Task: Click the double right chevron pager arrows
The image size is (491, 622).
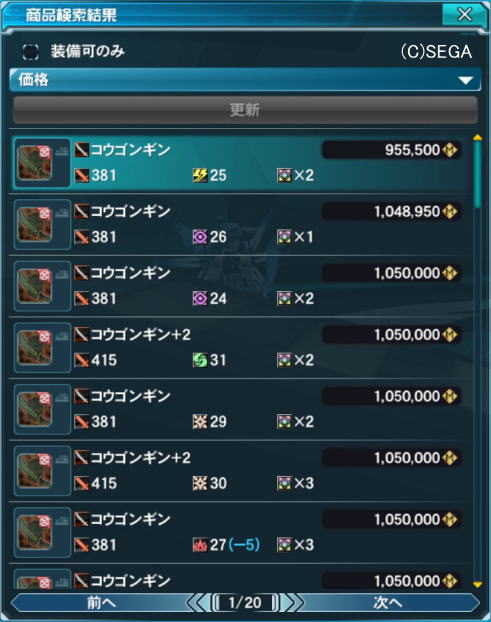Action: click(292, 603)
